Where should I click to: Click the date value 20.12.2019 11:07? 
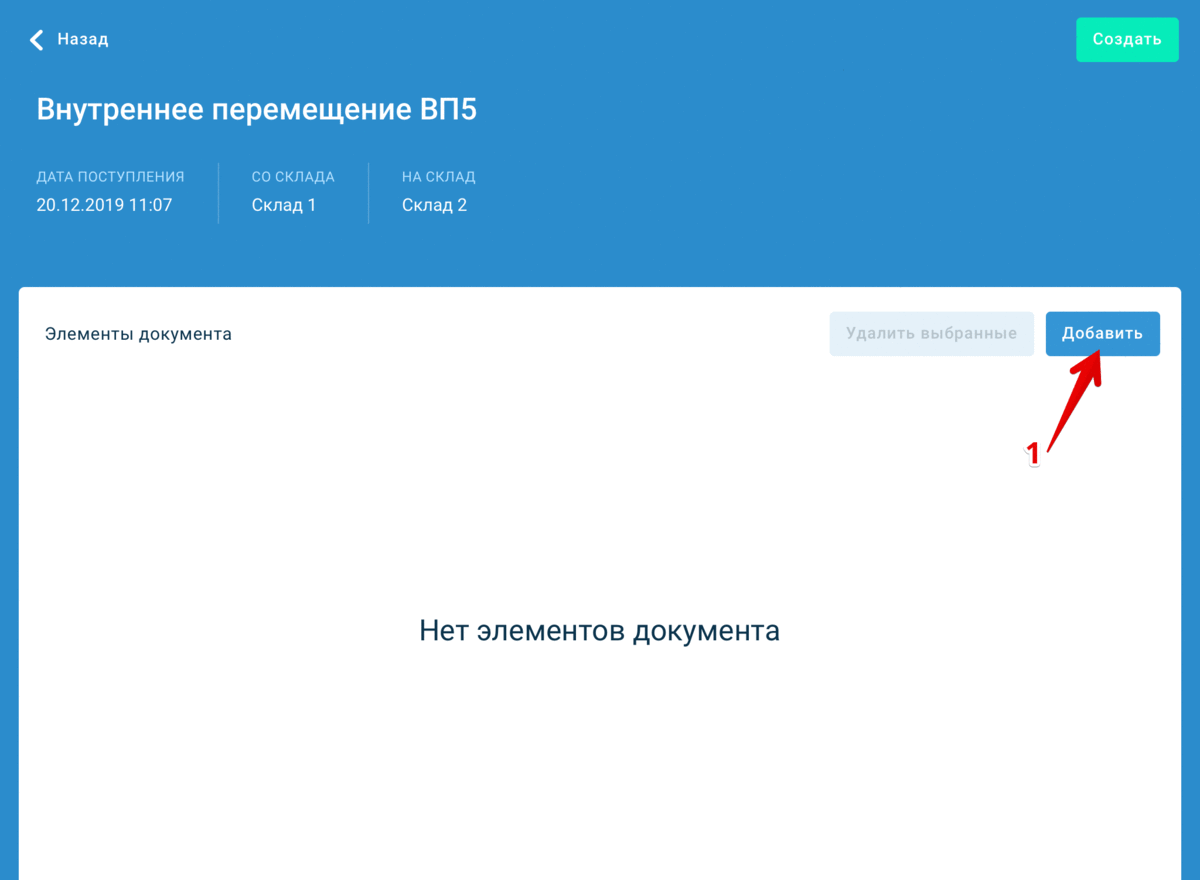pyautogui.click(x=105, y=206)
